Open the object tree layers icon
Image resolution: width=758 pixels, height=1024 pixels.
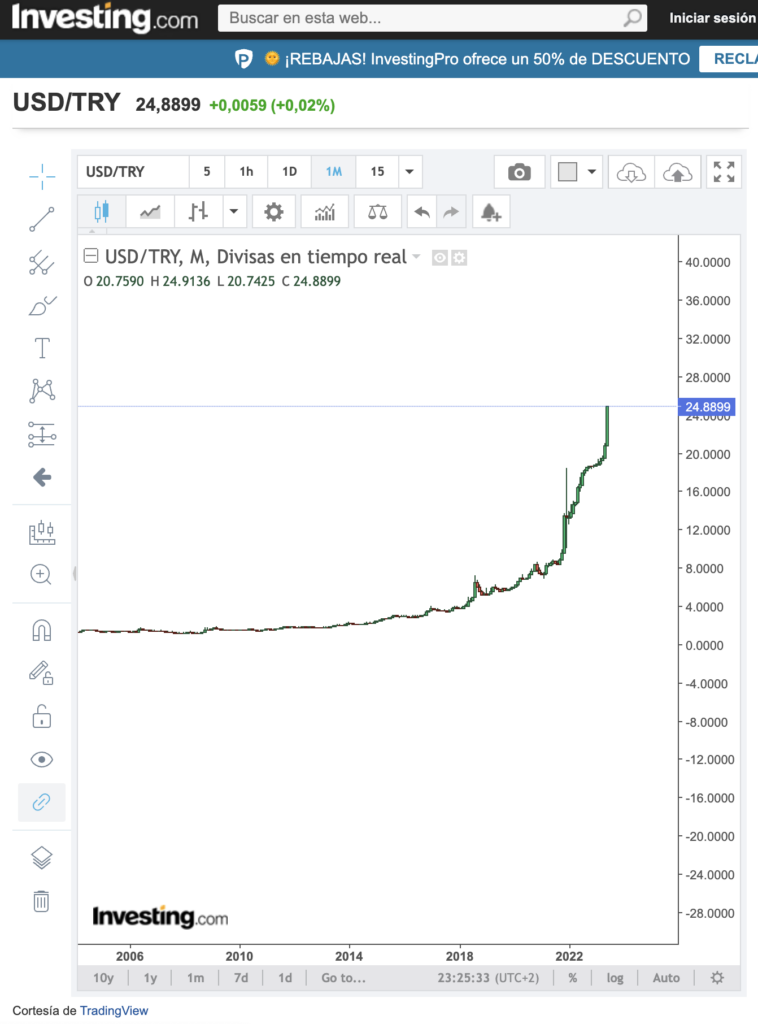point(42,857)
